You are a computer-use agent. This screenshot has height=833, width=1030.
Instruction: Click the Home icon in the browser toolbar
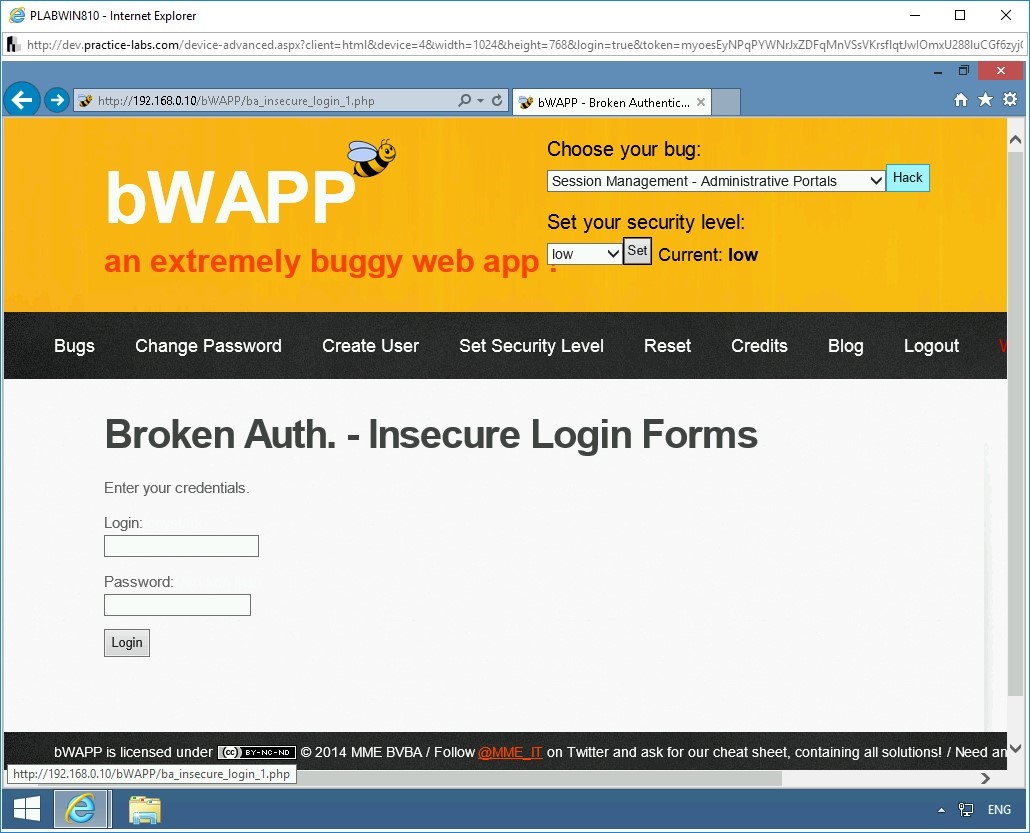click(x=960, y=100)
